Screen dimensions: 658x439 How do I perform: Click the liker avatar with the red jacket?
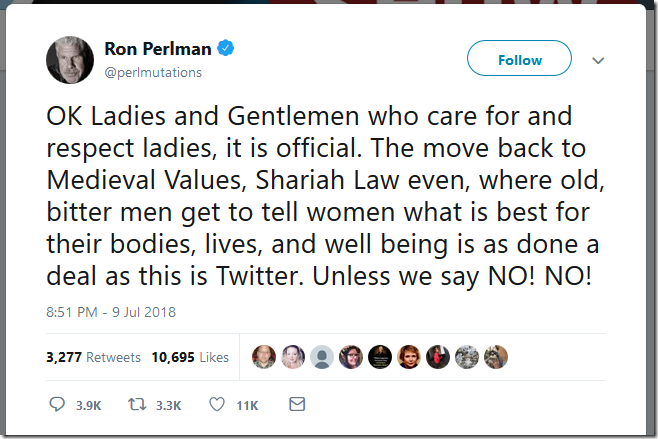438,357
